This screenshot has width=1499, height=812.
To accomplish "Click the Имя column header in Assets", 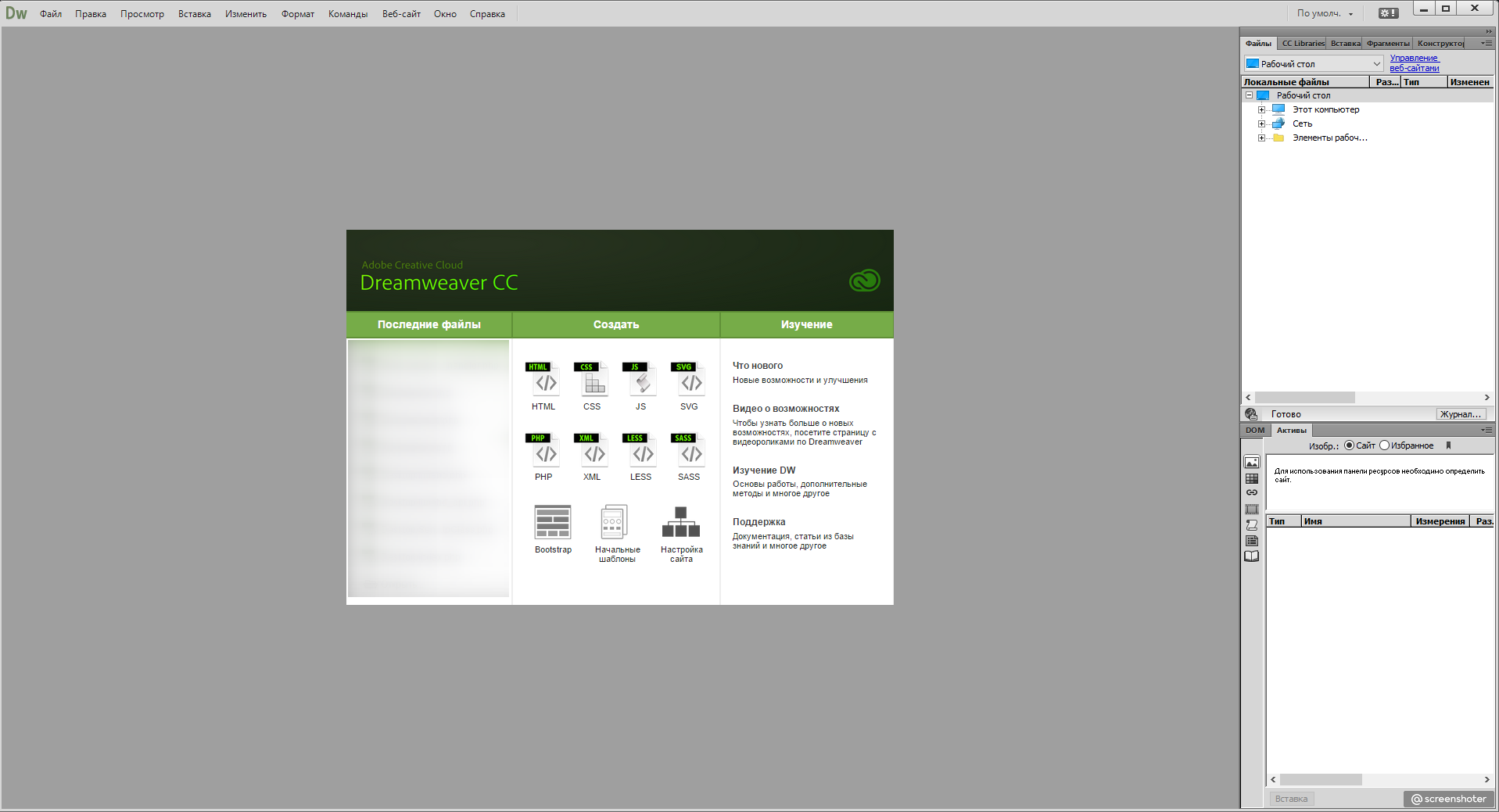I will click(x=1356, y=521).
